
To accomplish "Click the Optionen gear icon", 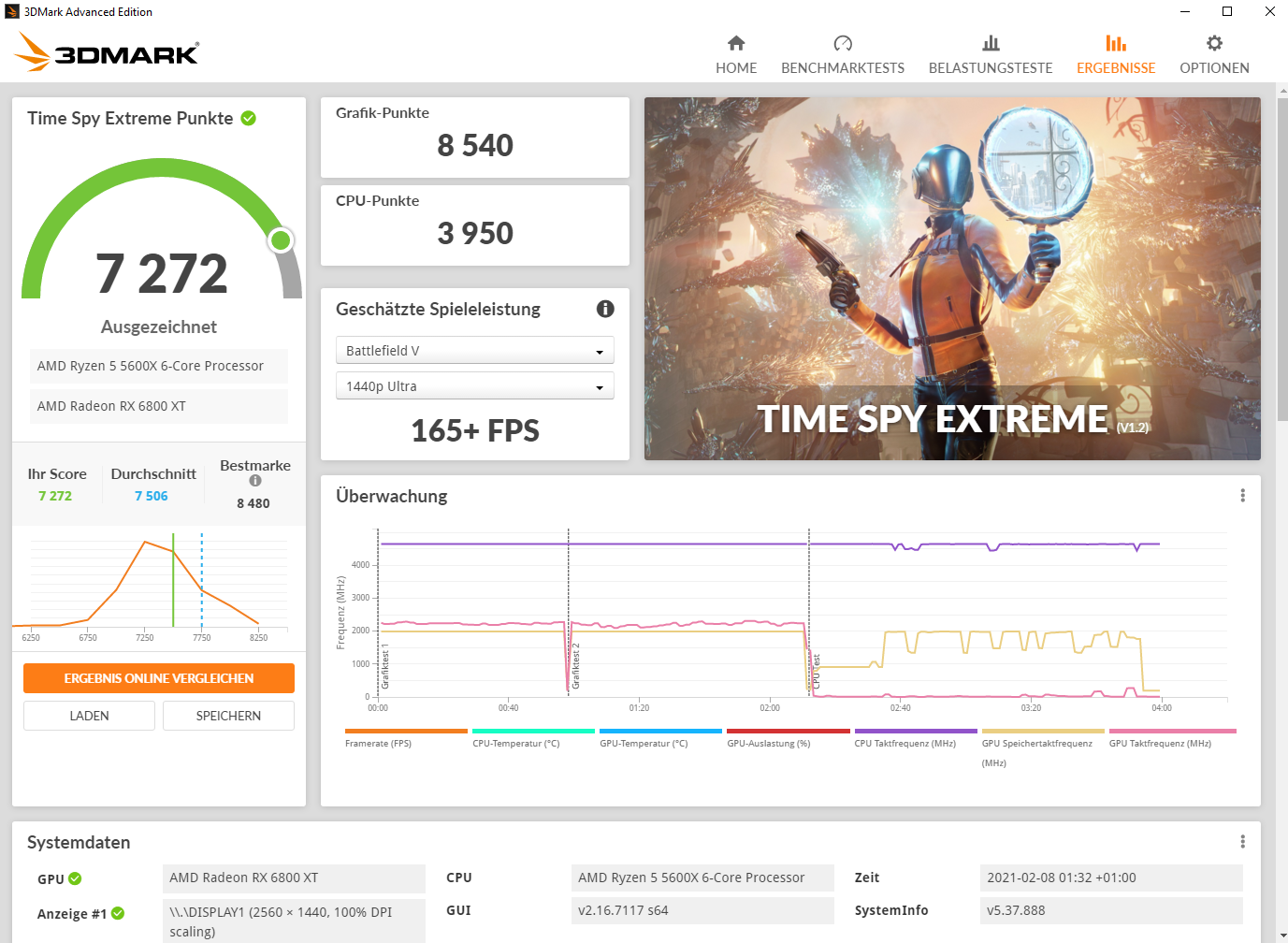I will click(x=1214, y=43).
